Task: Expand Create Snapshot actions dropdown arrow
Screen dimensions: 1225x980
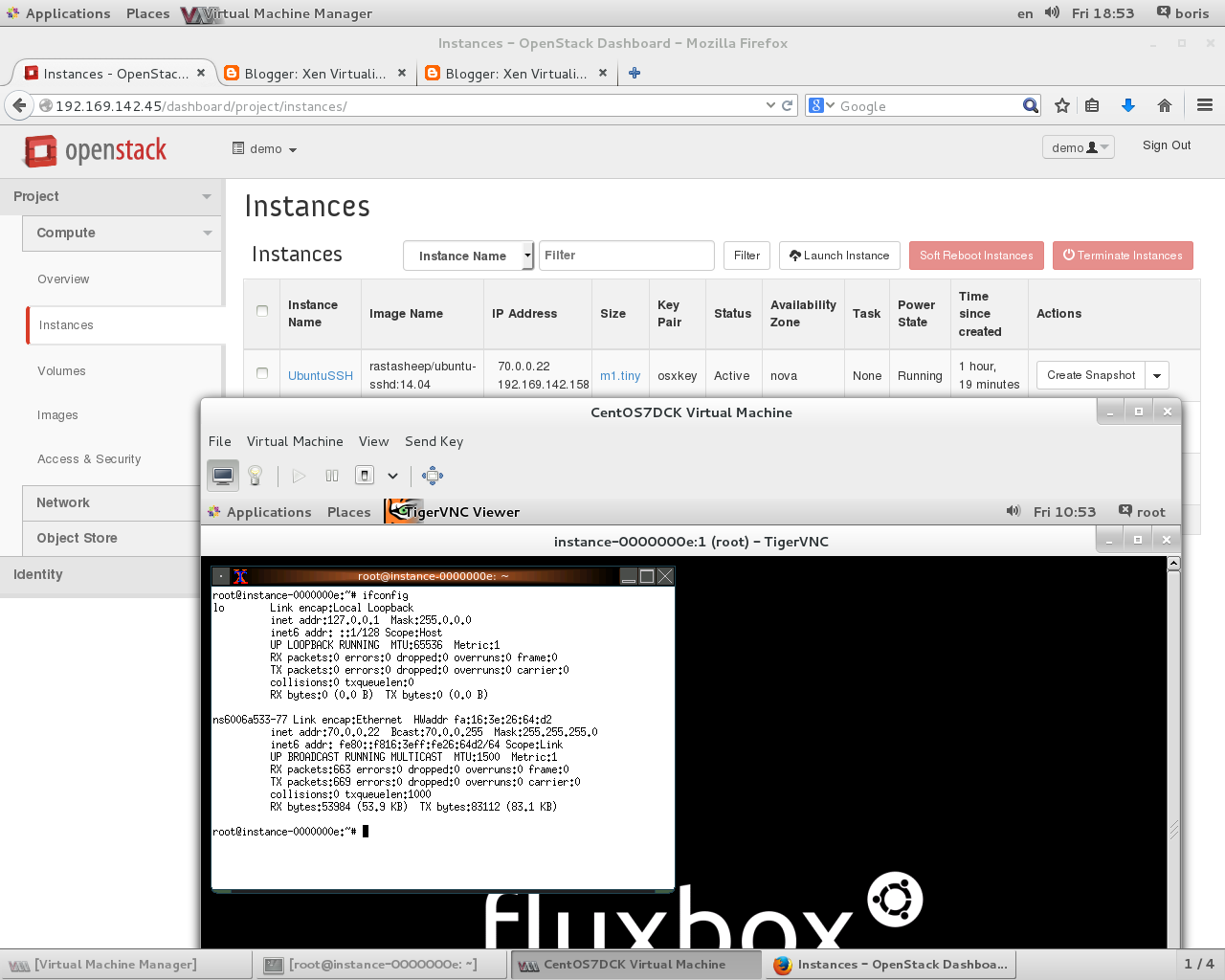Action: [x=1157, y=375]
